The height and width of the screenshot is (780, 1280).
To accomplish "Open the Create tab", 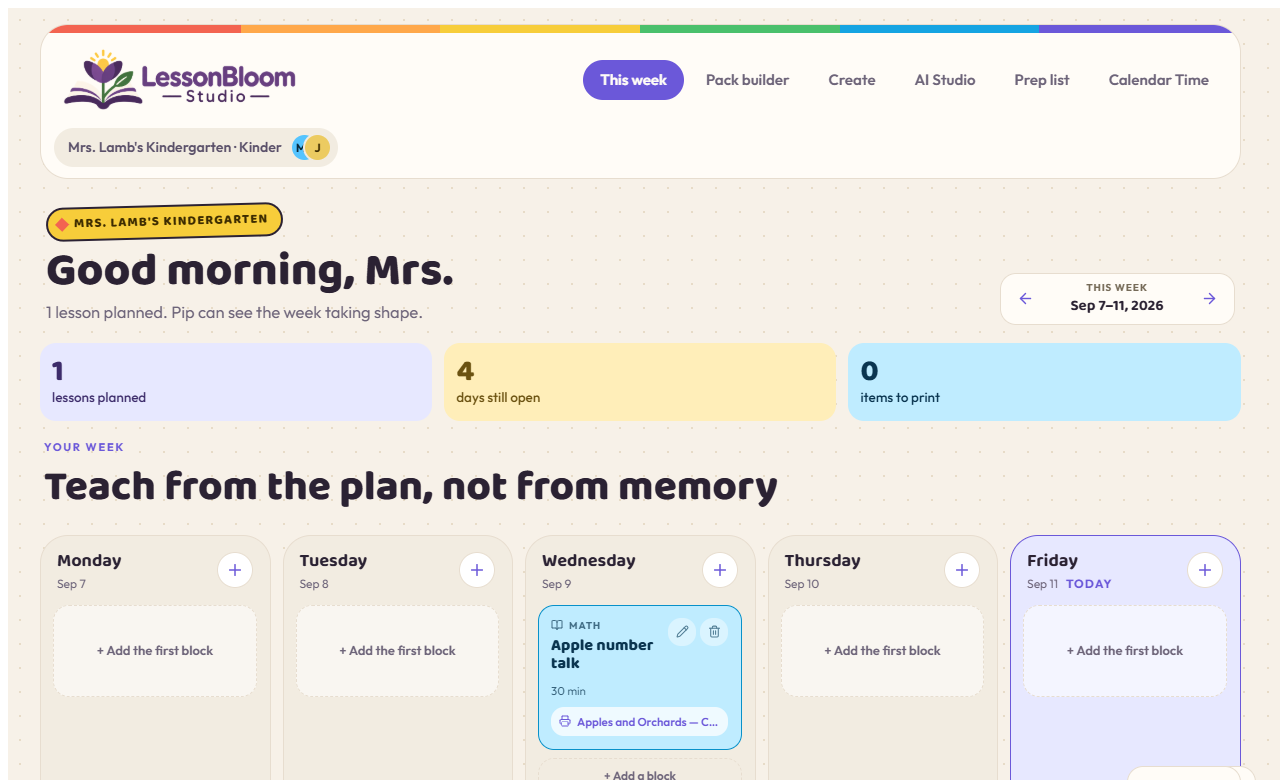I will (x=852, y=80).
